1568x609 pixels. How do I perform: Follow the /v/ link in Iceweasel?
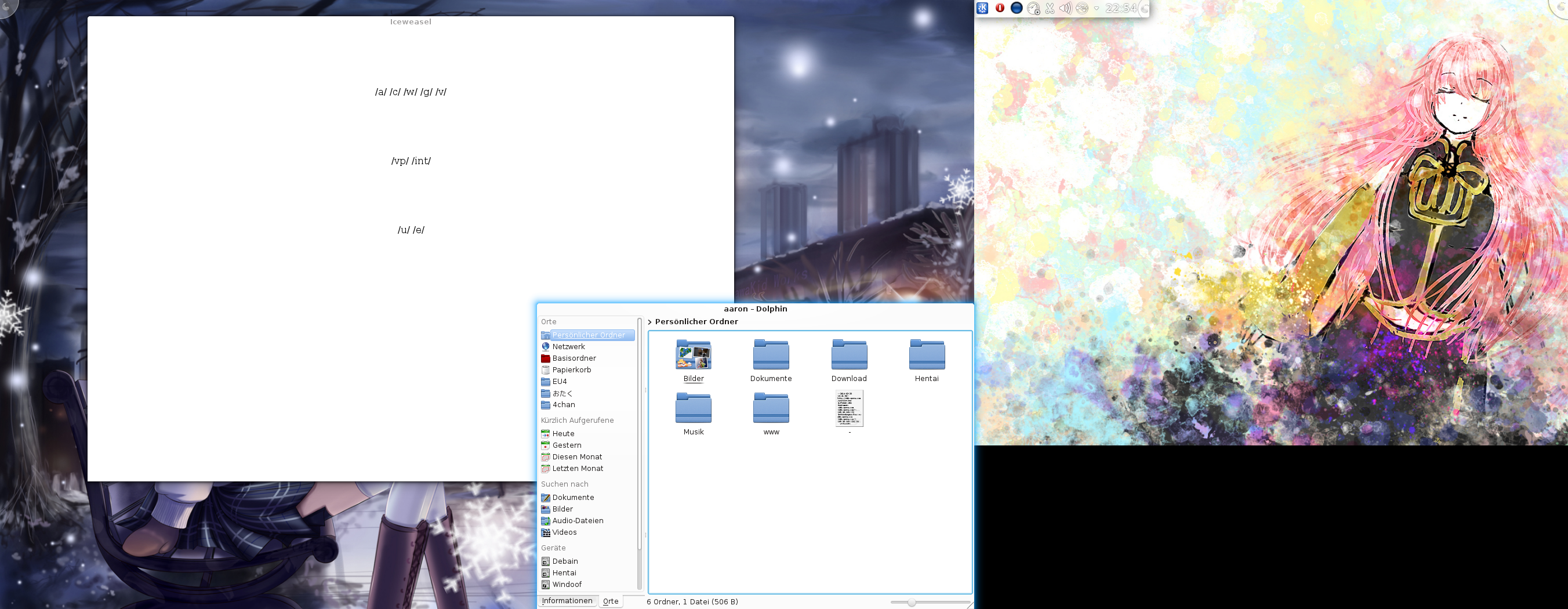(x=441, y=92)
